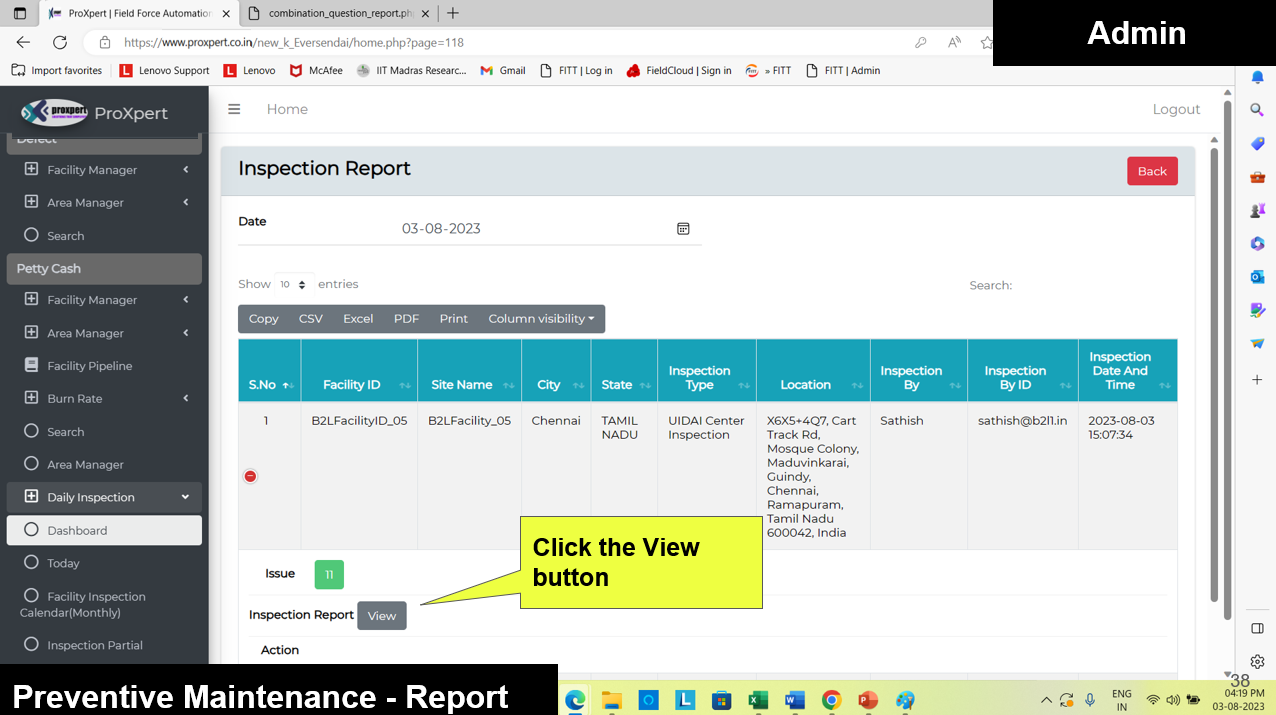Expand the Column visibility dropdown

(x=540, y=319)
